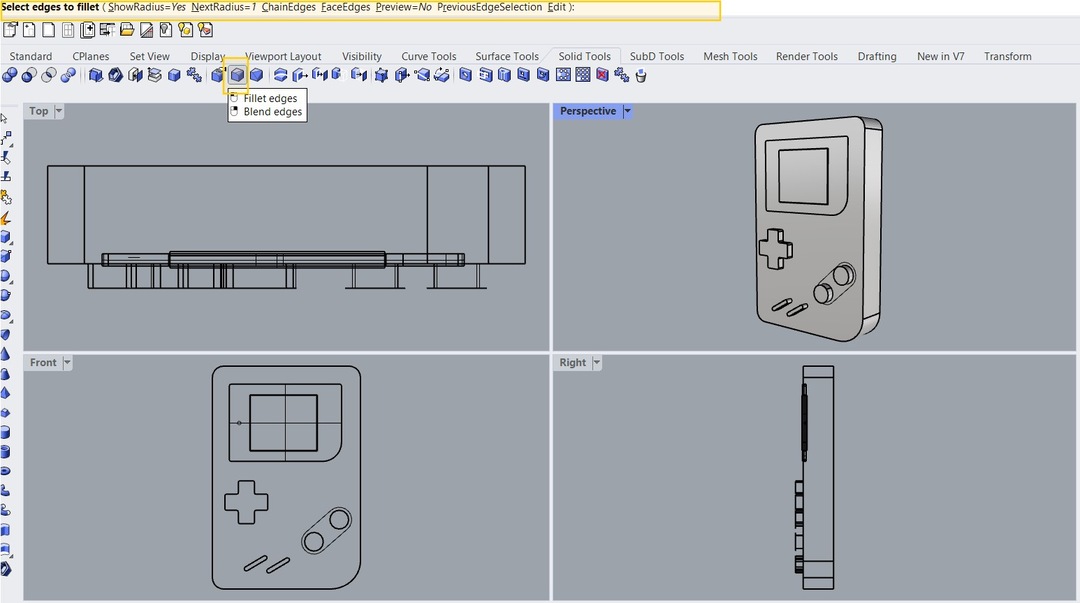Click the D-pad shape in Front viewport
This screenshot has width=1080, height=603.
point(246,502)
